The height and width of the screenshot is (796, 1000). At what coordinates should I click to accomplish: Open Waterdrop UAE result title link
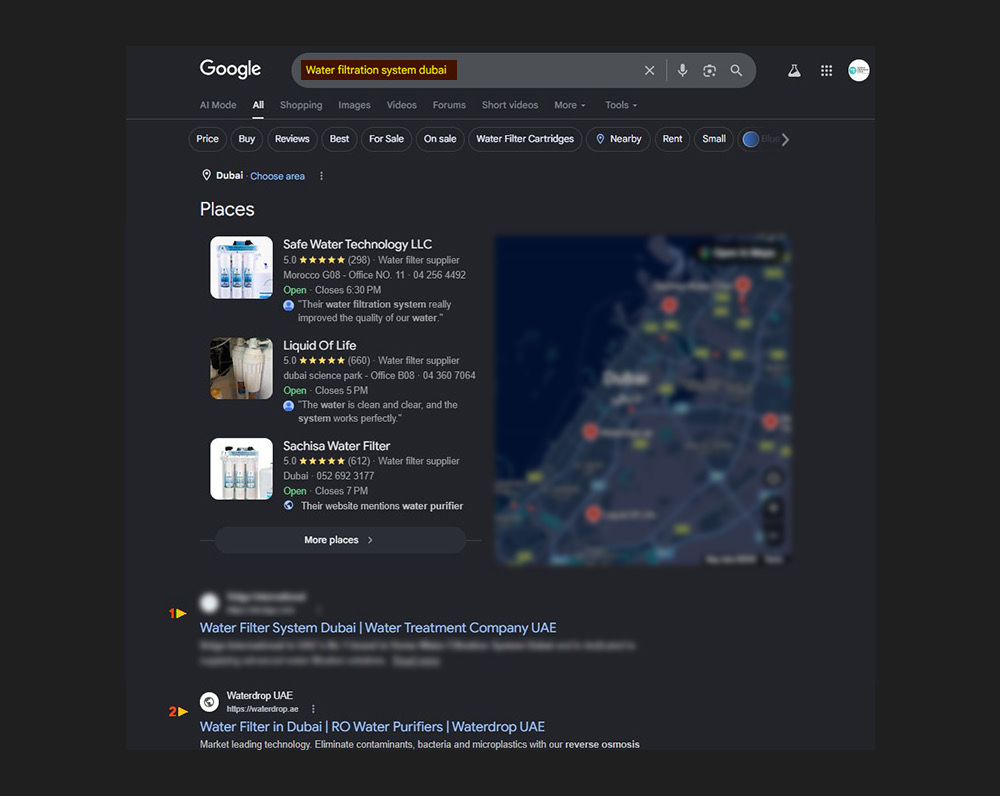[x=372, y=726]
